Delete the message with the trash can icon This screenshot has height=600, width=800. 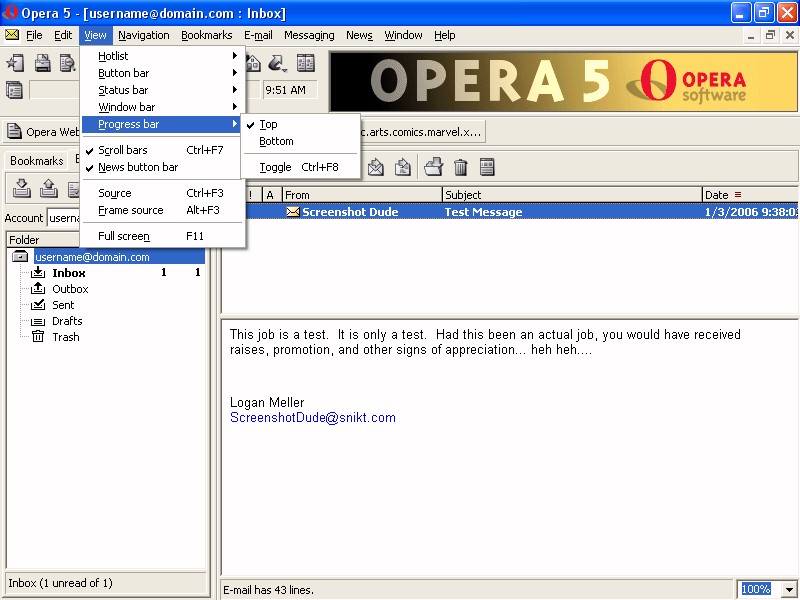pos(460,167)
